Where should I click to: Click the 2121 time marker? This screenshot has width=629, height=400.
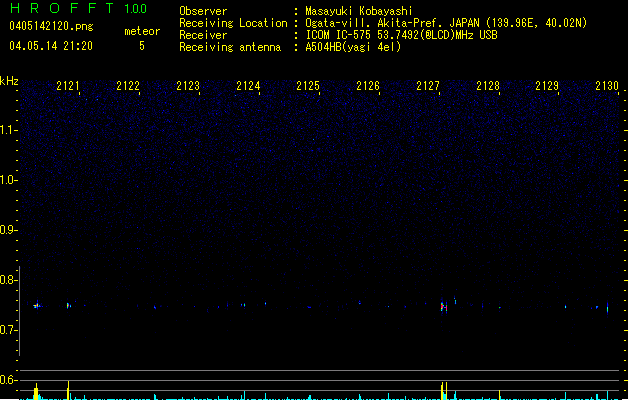68,86
